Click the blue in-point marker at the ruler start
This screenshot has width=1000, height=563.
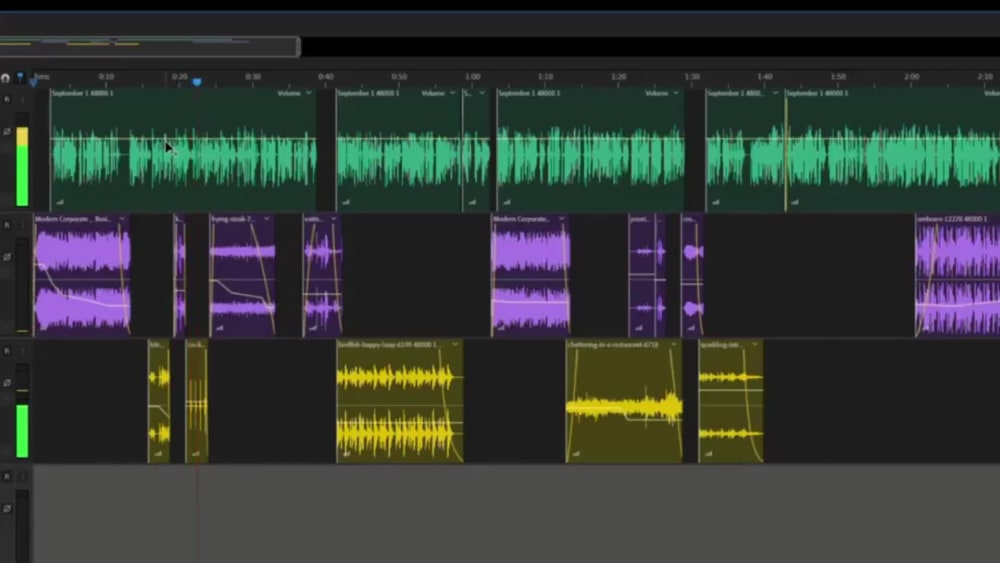tap(34, 80)
